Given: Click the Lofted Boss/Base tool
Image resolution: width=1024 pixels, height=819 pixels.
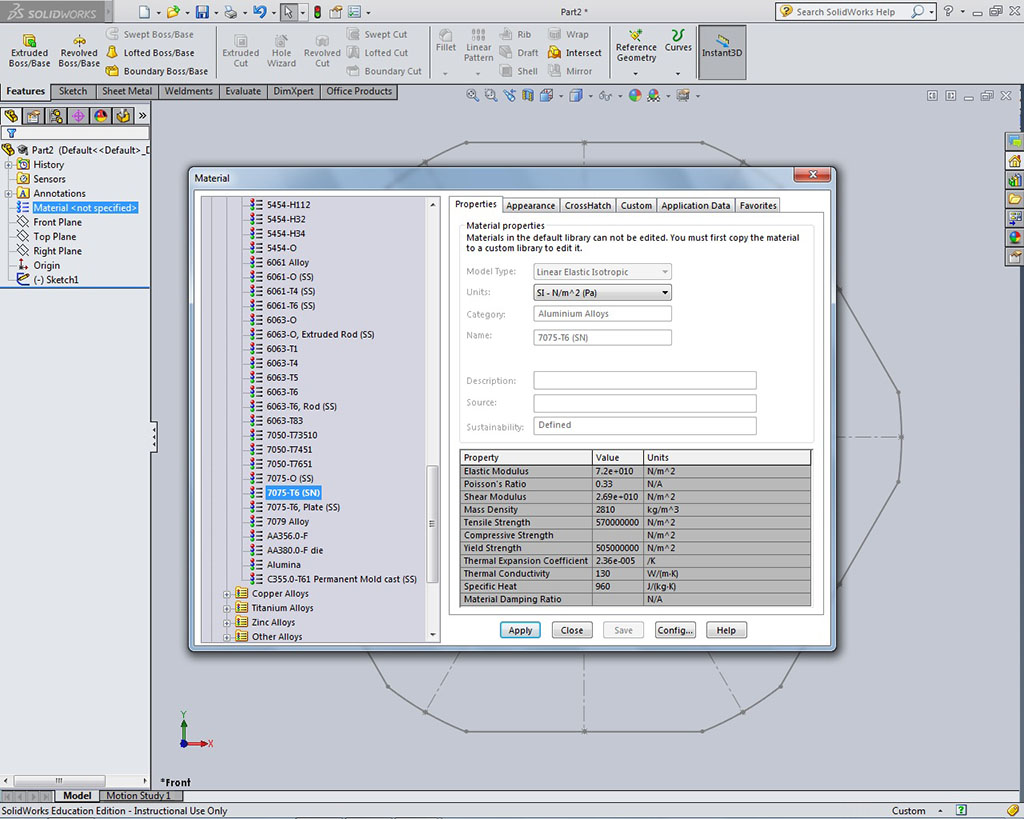Looking at the screenshot, I should pyautogui.click(x=149, y=53).
